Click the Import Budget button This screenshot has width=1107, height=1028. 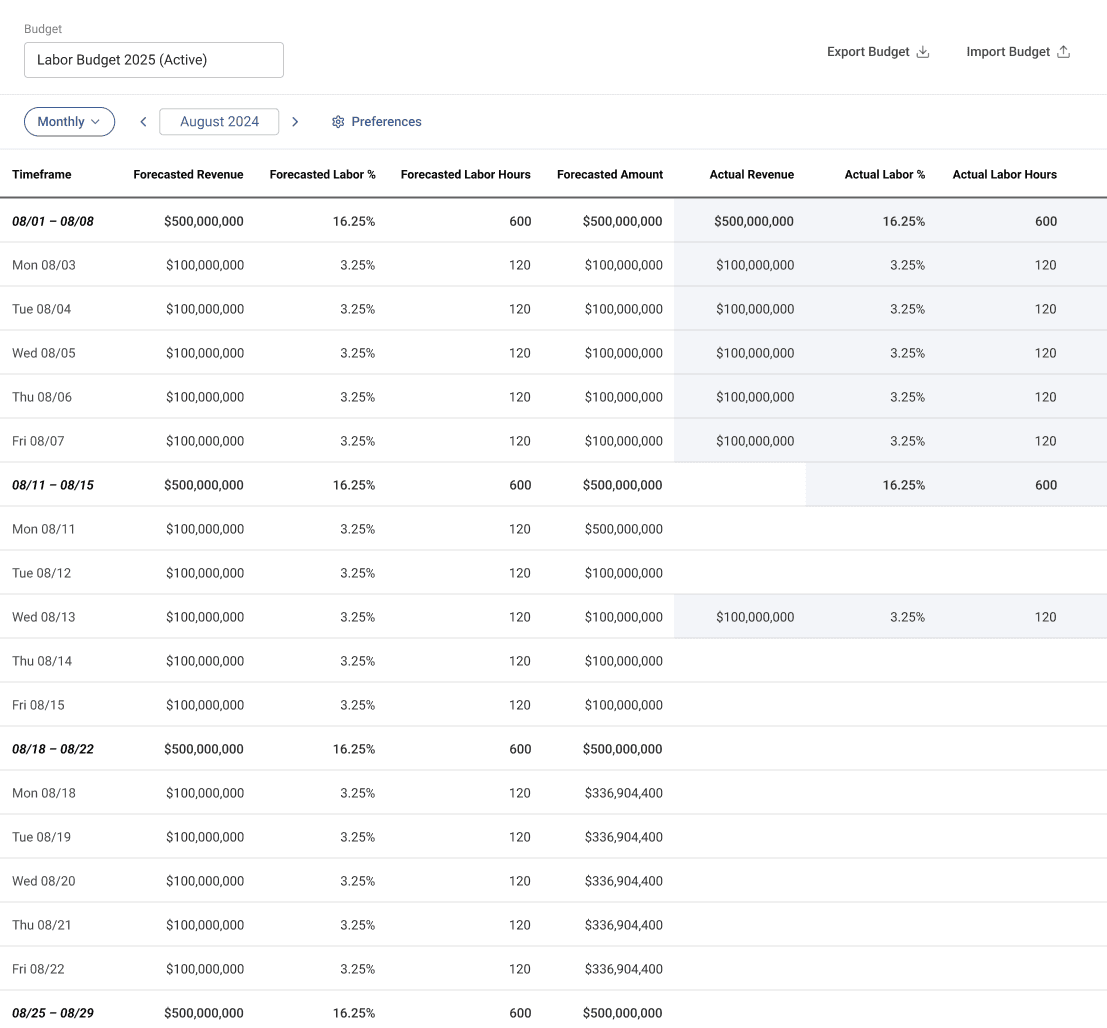tap(1008, 52)
